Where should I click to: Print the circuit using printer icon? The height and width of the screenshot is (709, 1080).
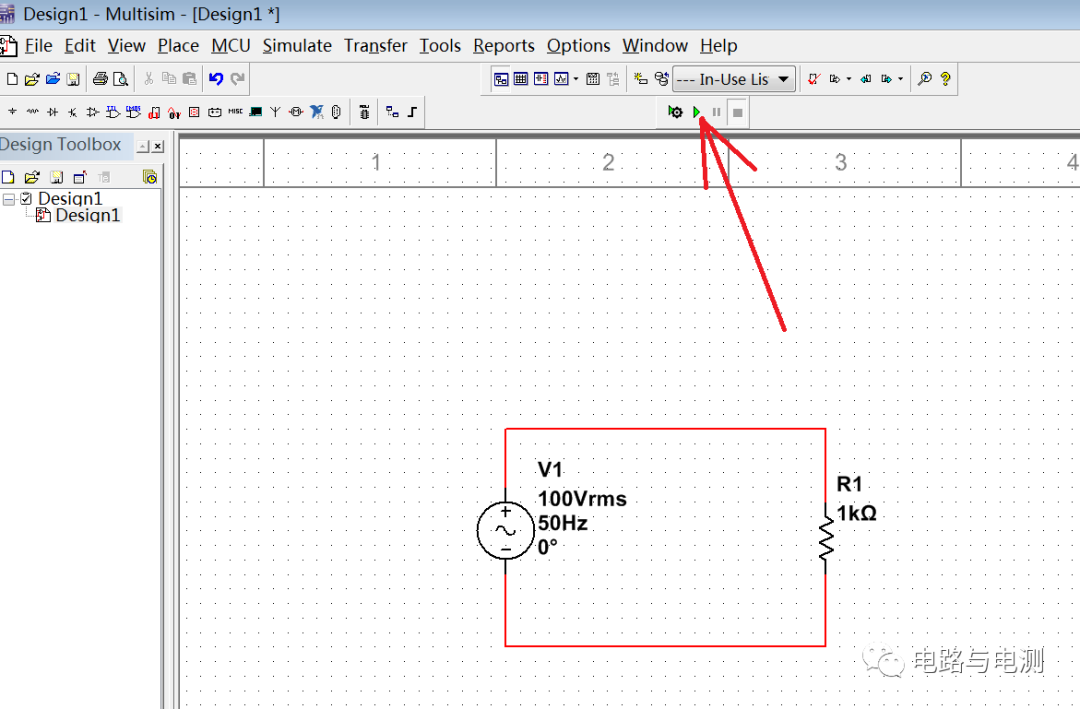point(101,79)
